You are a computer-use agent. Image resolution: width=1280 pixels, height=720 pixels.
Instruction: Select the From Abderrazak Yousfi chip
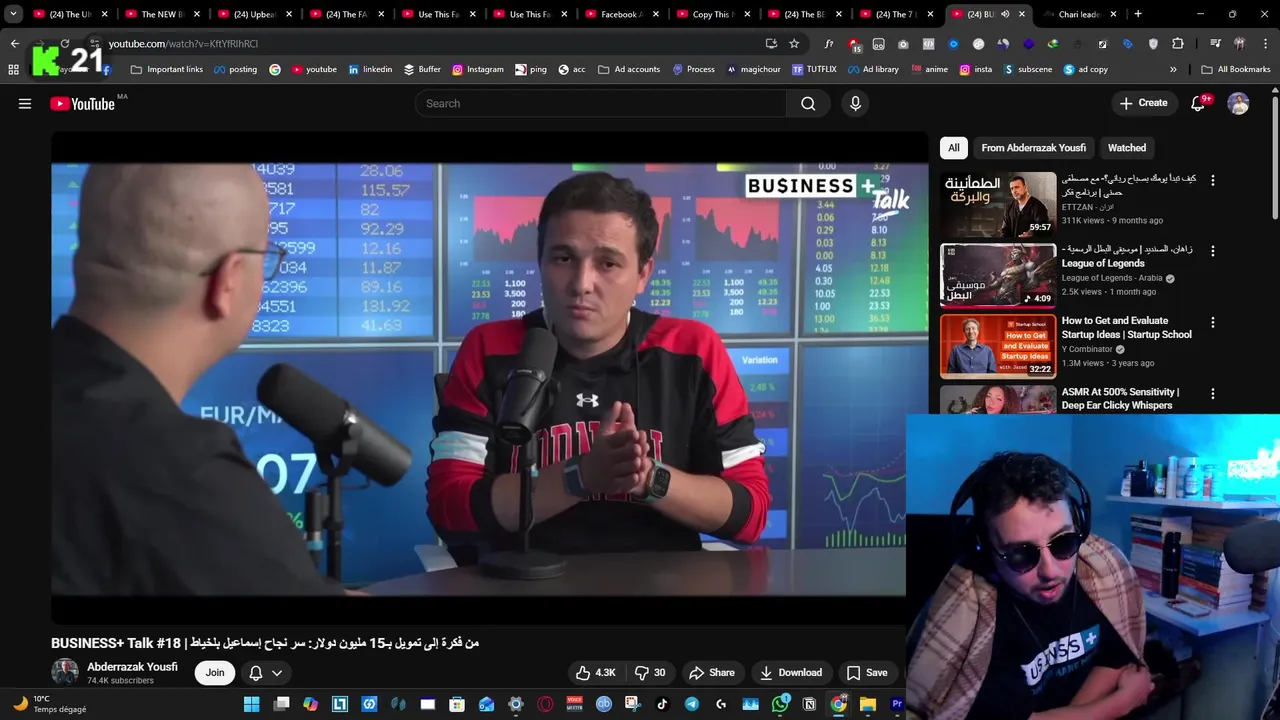[1033, 148]
